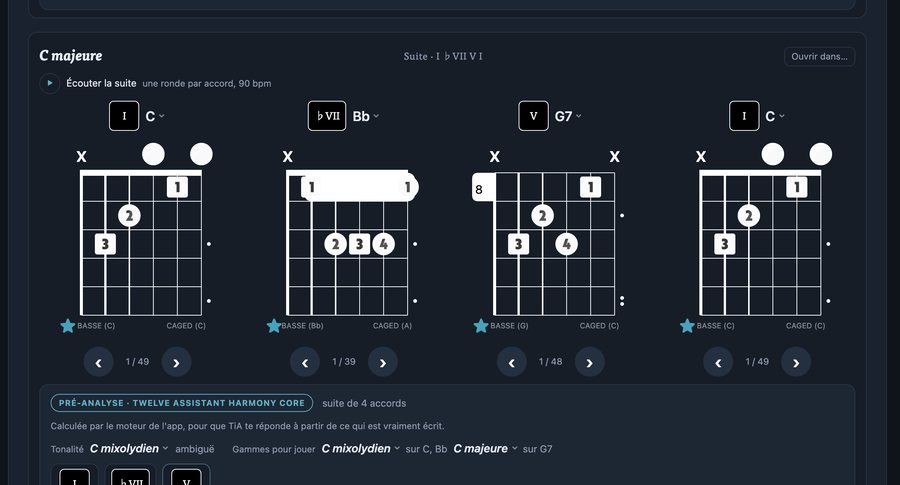Select the V degree chip in pre-analysis

click(187, 476)
